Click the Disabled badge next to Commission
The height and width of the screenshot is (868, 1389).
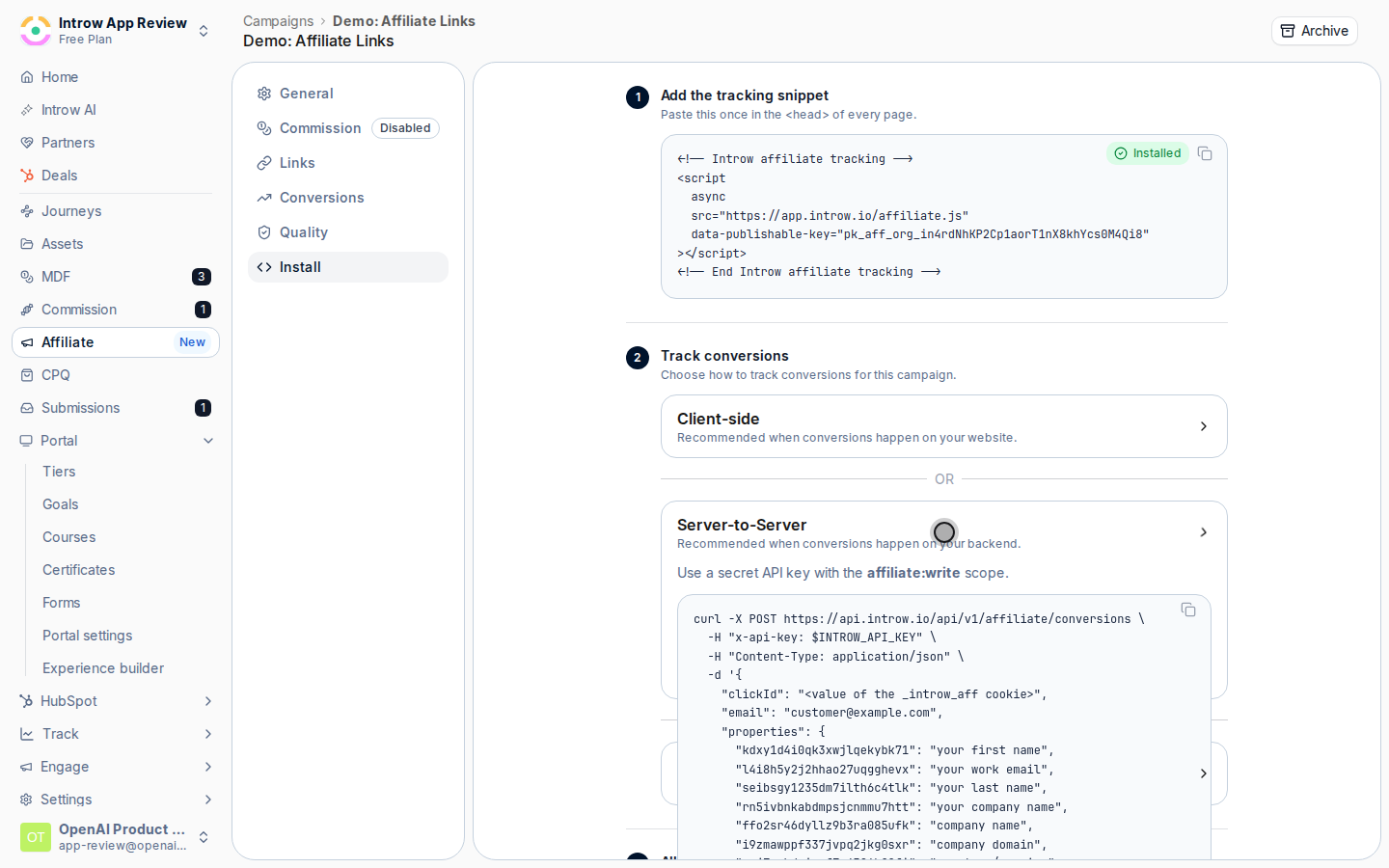coord(405,128)
